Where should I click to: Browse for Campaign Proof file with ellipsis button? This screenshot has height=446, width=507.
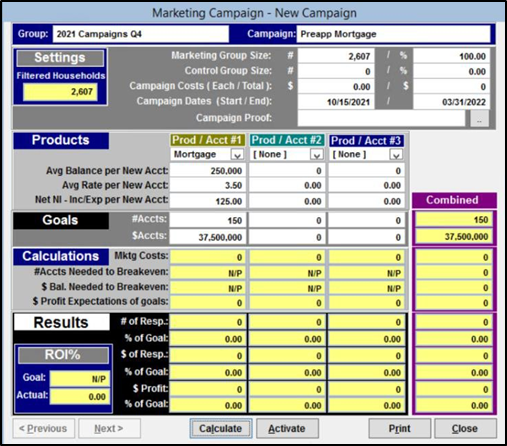[479, 119]
